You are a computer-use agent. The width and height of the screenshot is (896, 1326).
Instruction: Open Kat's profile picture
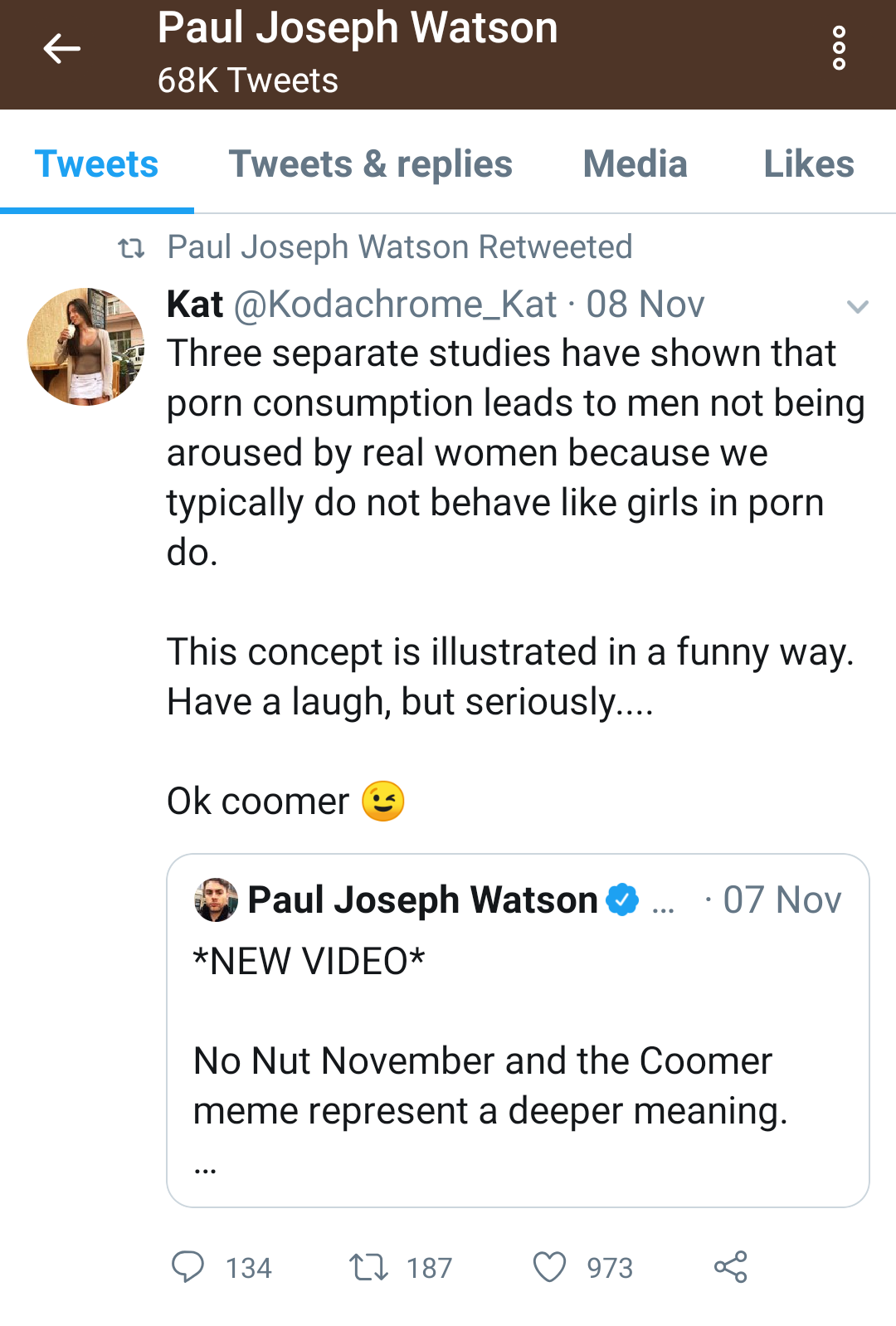coord(85,347)
